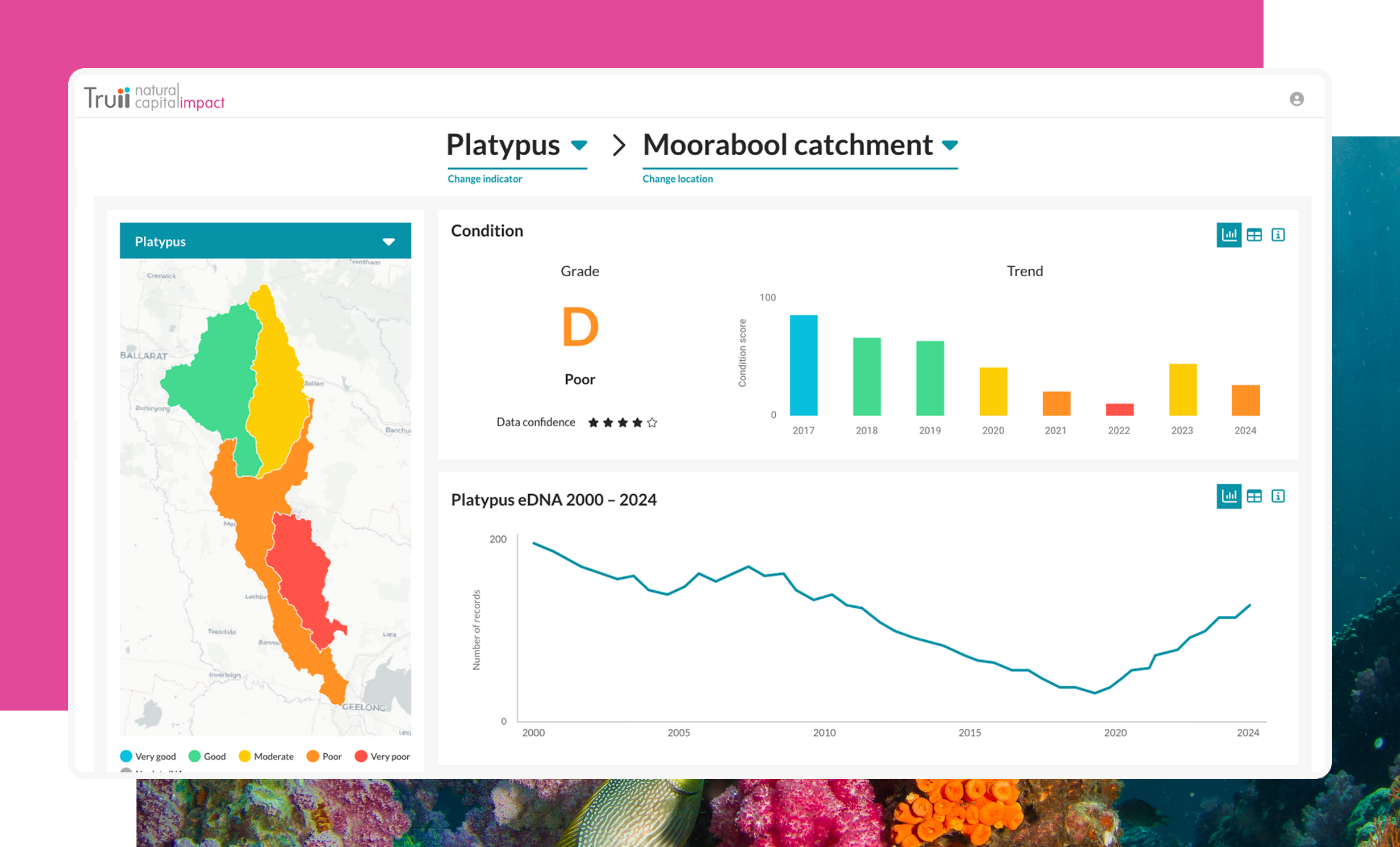Open the Moorabool catchment location dropdown arrow
The width and height of the screenshot is (1400, 847).
coord(950,146)
